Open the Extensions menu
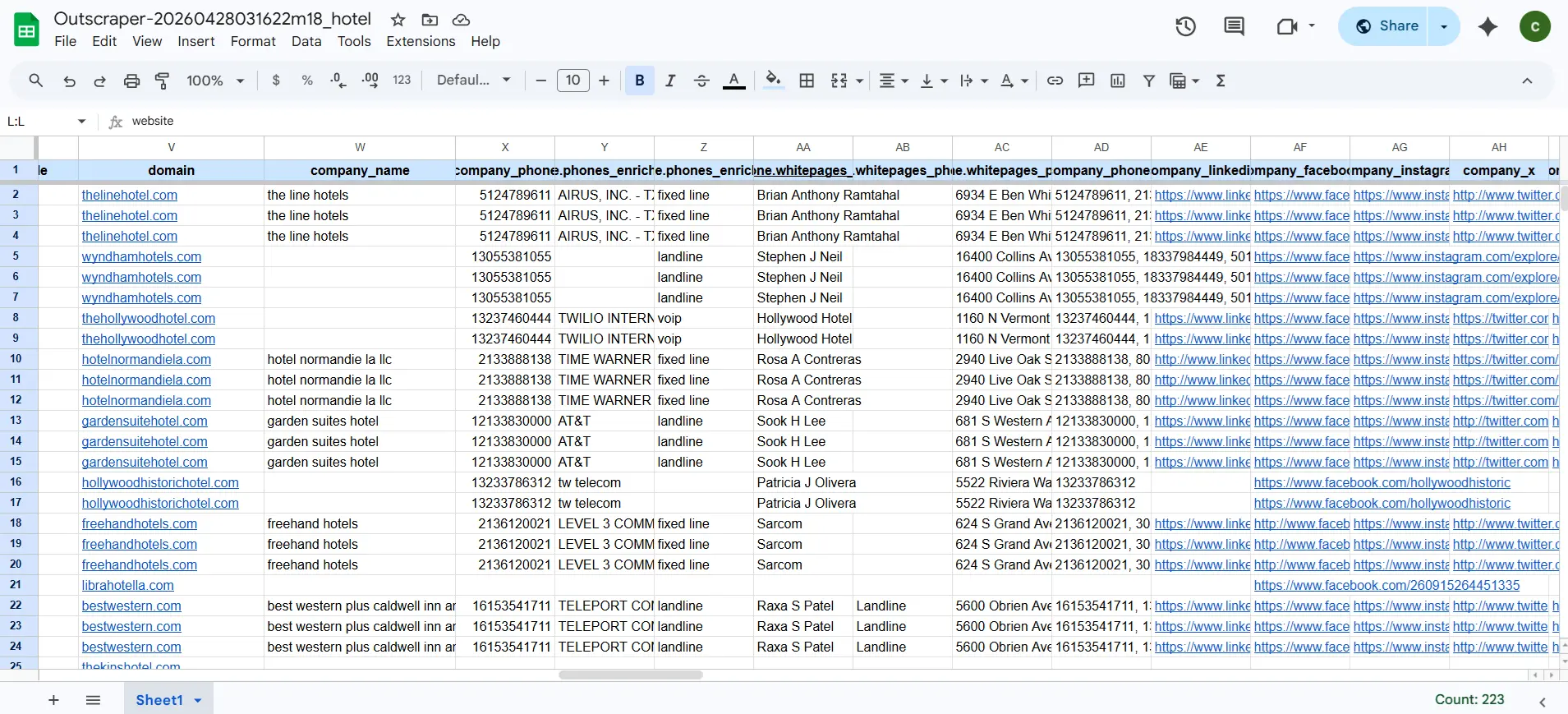 (x=421, y=41)
